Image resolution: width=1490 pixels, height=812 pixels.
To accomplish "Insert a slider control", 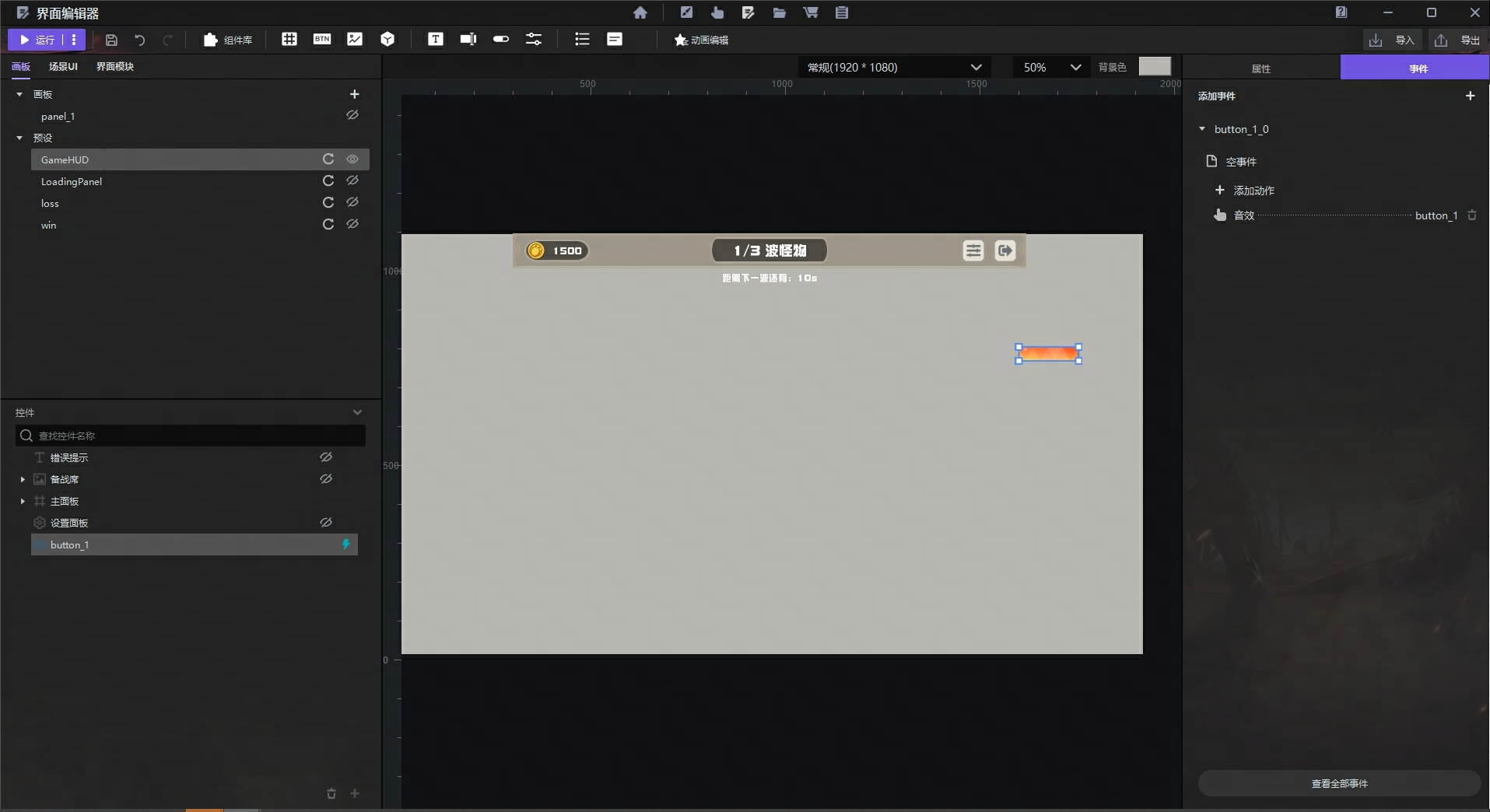I will pyautogui.click(x=534, y=39).
